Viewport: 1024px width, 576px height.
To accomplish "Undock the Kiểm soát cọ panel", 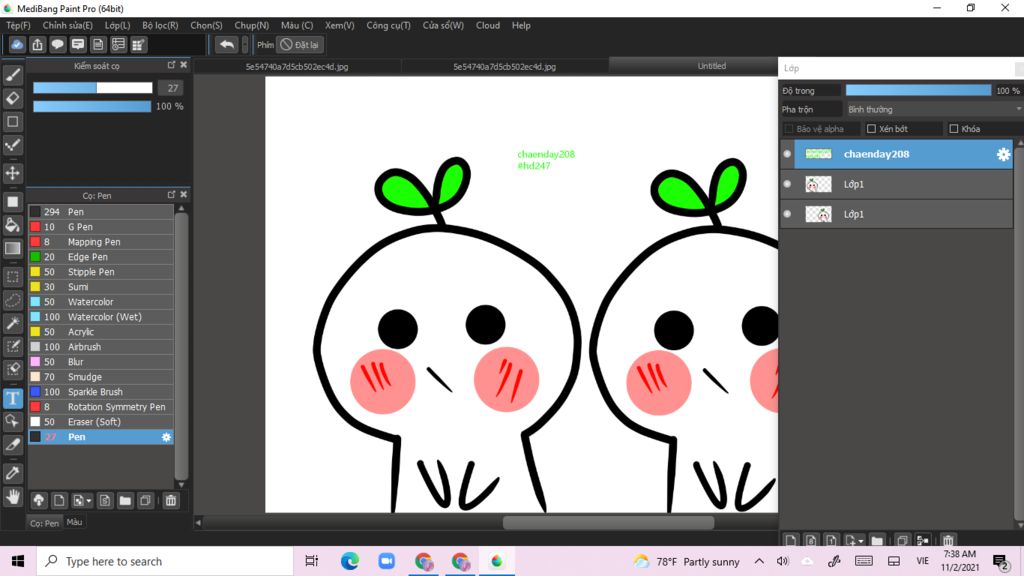I will [x=171, y=65].
